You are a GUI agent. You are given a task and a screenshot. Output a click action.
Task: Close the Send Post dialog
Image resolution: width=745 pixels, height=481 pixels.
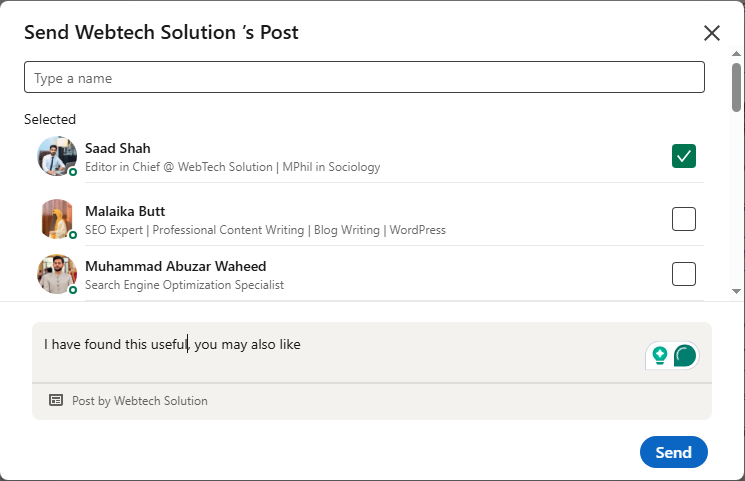(x=712, y=33)
